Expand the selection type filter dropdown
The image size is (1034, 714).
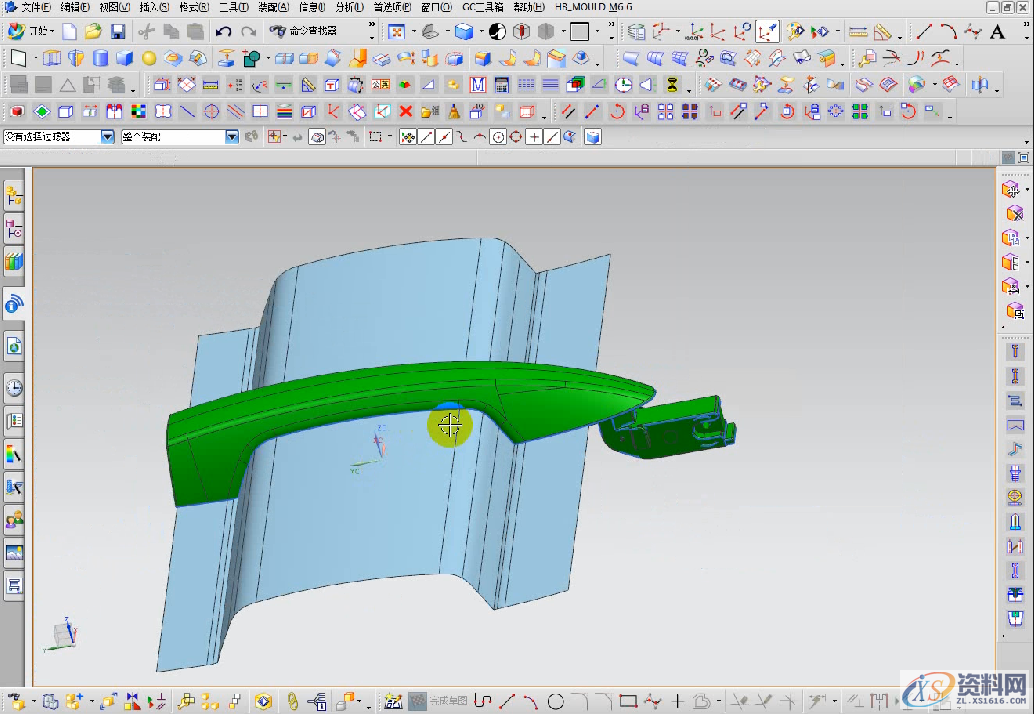point(108,137)
